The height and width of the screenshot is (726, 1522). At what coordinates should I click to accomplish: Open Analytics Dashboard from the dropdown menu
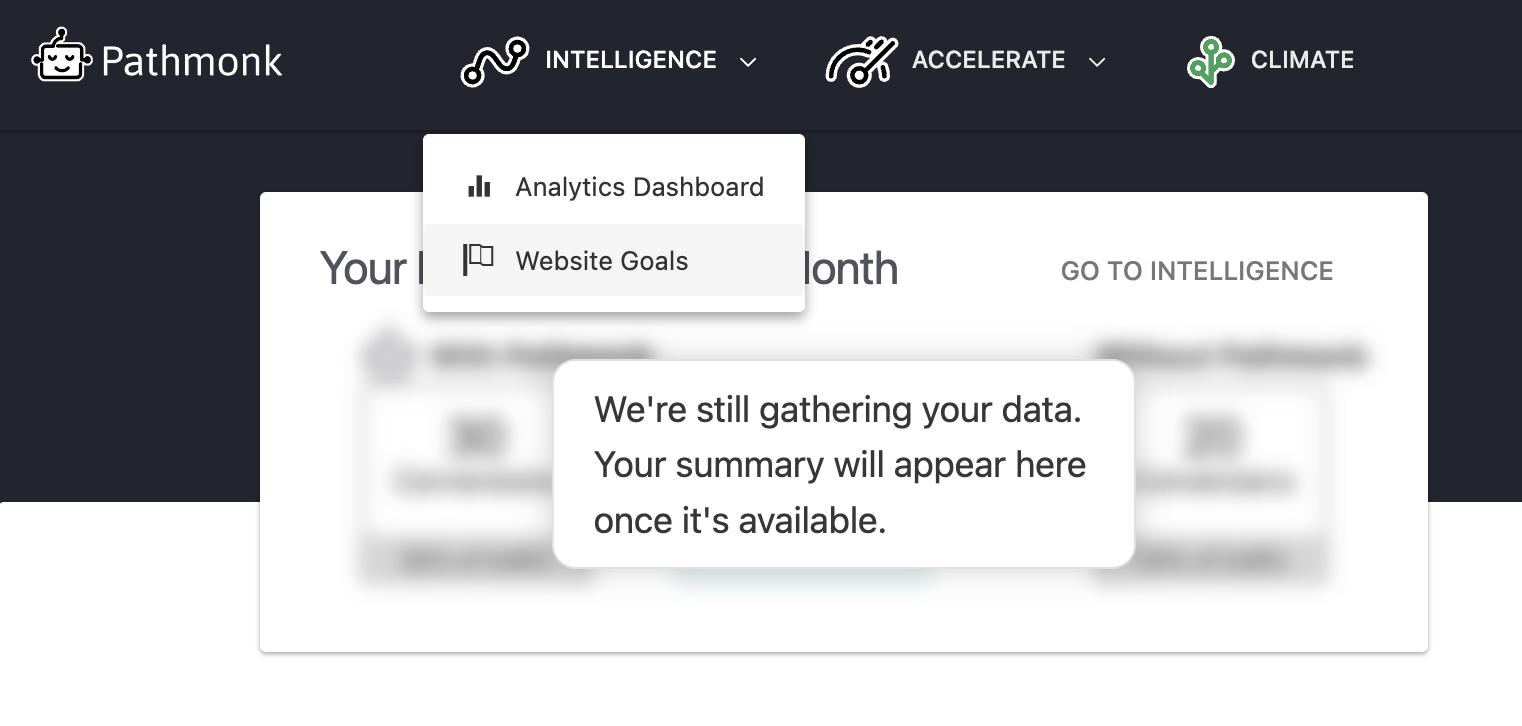coord(639,186)
